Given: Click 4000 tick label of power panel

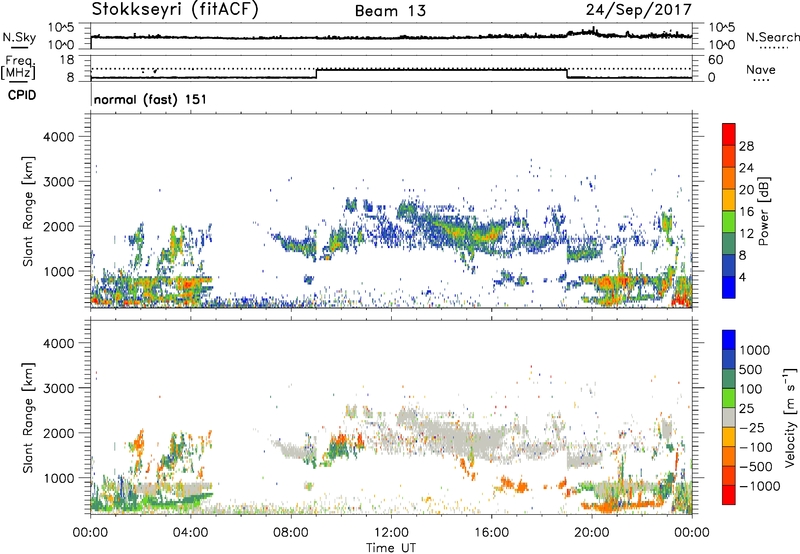Looking at the screenshot, I should point(58,137).
